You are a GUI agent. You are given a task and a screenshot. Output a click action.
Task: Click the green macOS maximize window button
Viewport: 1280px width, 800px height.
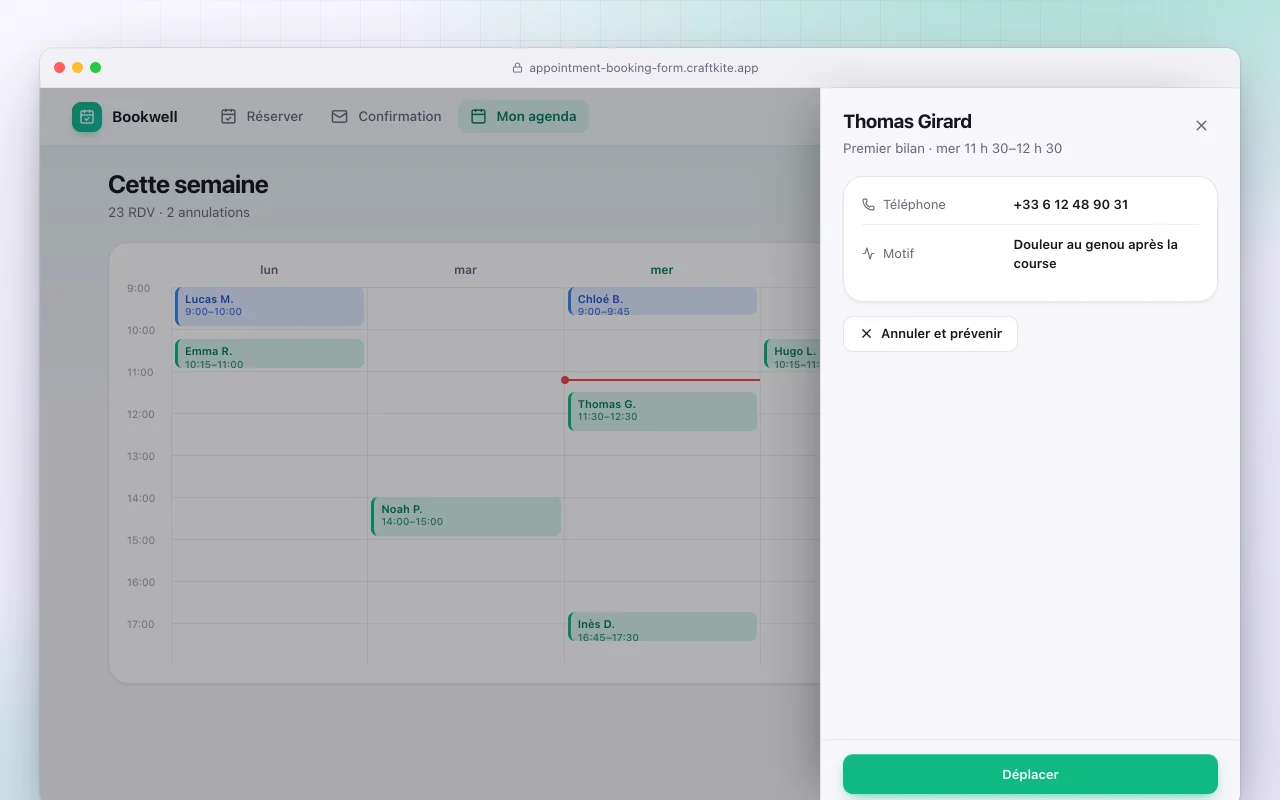coord(95,68)
